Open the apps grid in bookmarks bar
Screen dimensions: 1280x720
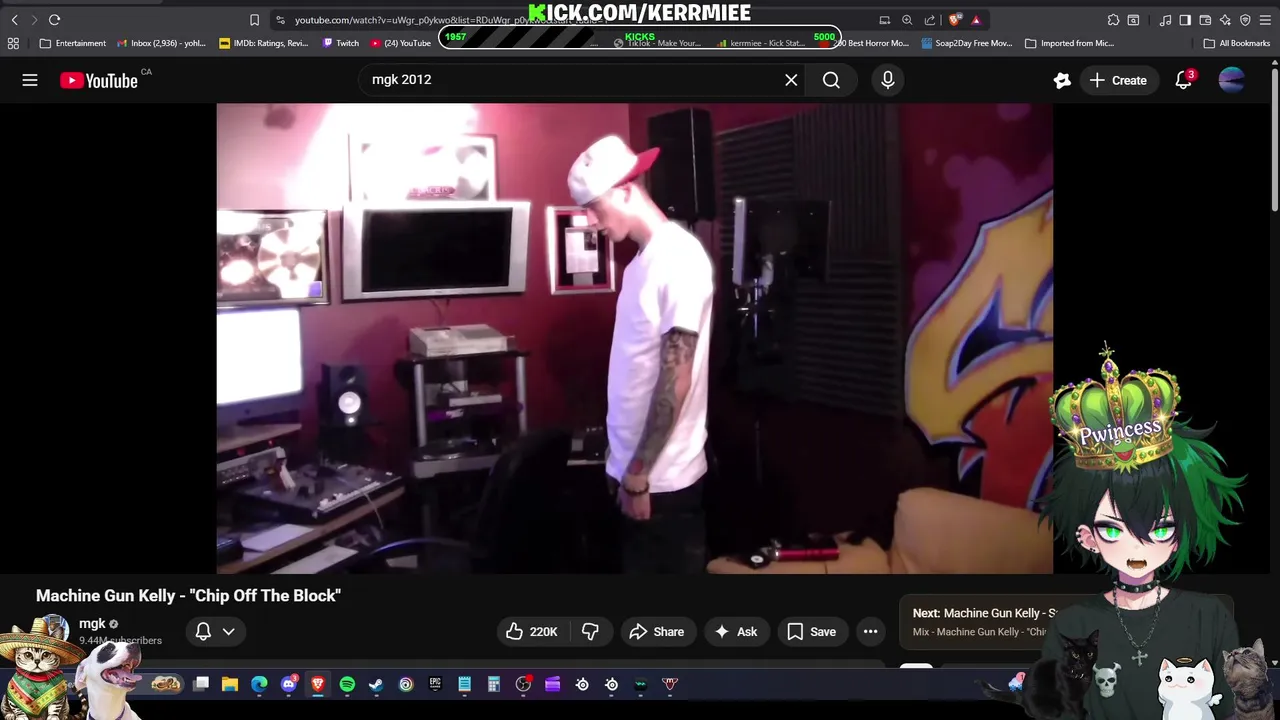pos(13,43)
